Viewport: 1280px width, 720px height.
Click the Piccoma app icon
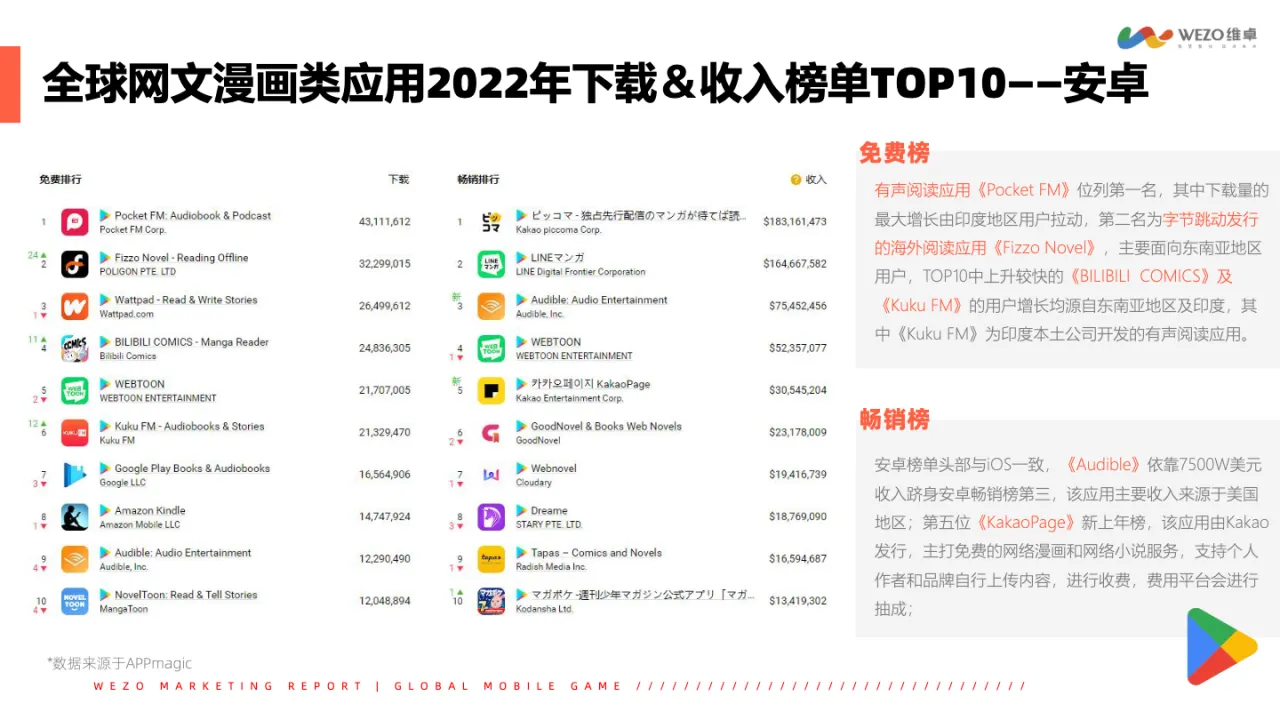(x=491, y=222)
